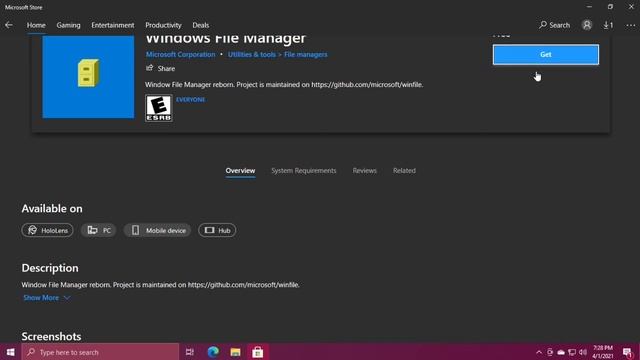
Task: Open the Home tab
Action: [36, 25]
